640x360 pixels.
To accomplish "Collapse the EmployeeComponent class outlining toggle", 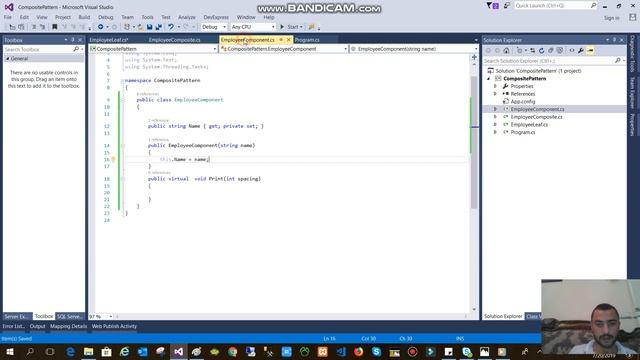I will (x=122, y=100).
